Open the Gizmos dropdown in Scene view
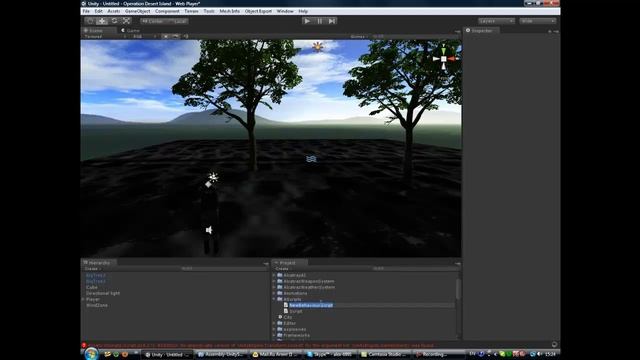Viewport: 640px width, 360px height. point(359,36)
